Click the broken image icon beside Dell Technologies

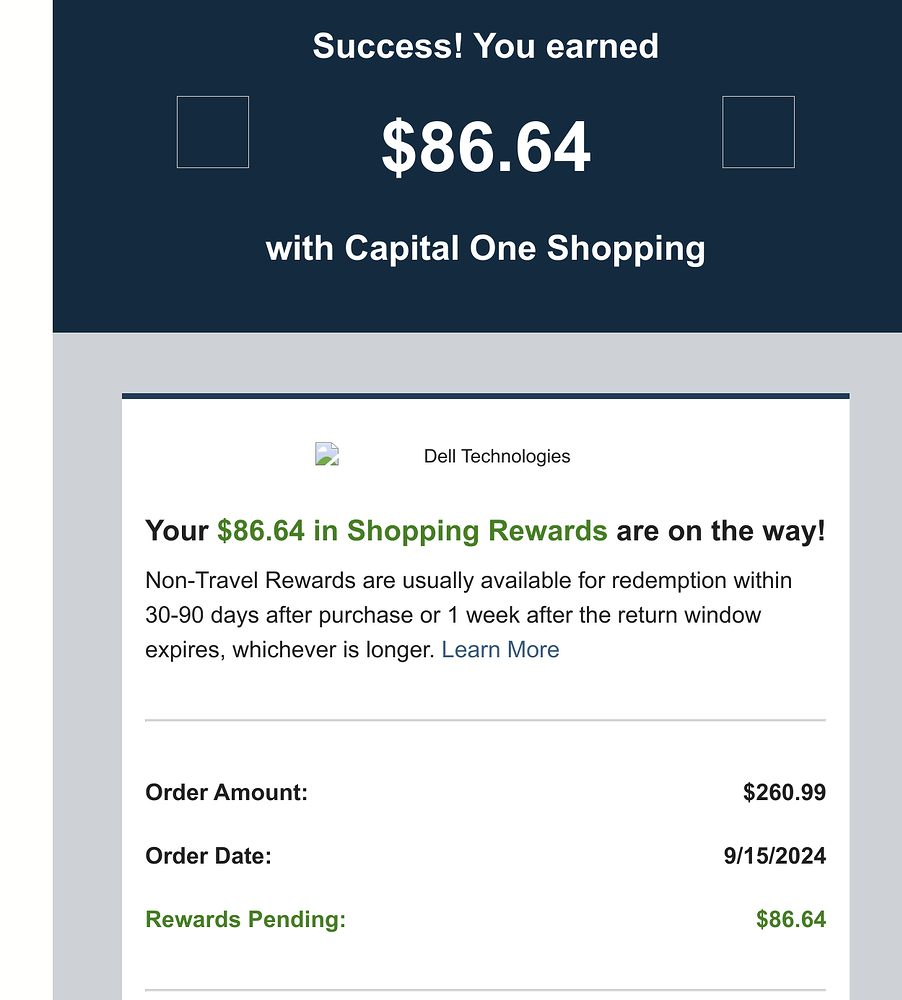click(x=327, y=456)
